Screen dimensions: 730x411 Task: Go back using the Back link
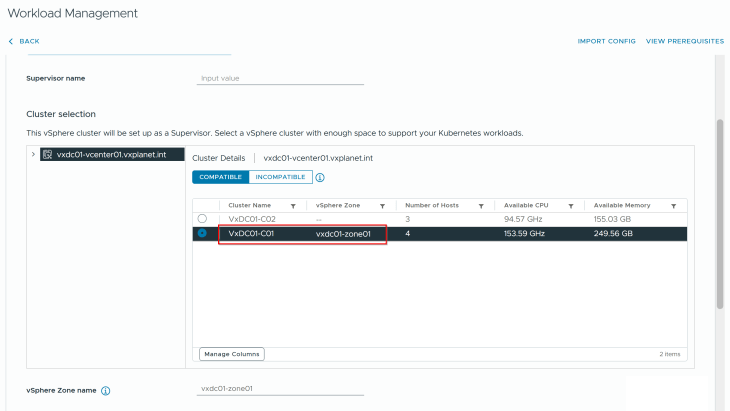click(24, 41)
